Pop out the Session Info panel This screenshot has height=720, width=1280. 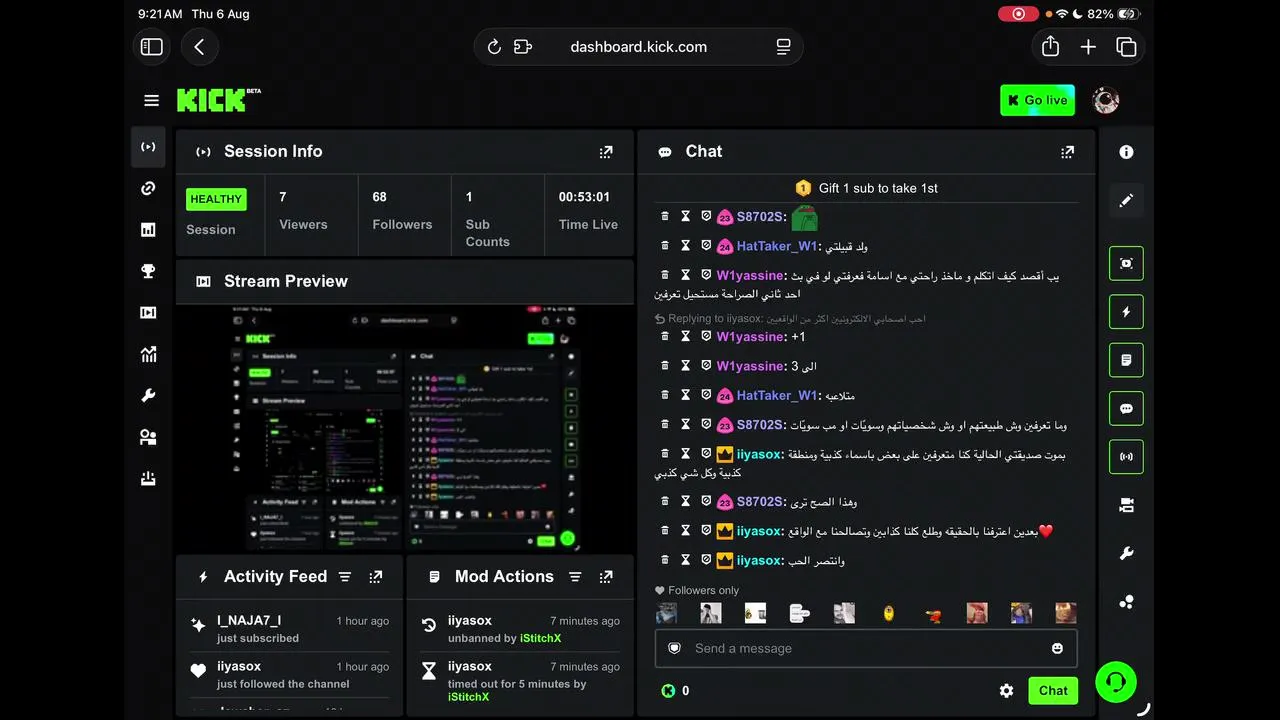606,152
